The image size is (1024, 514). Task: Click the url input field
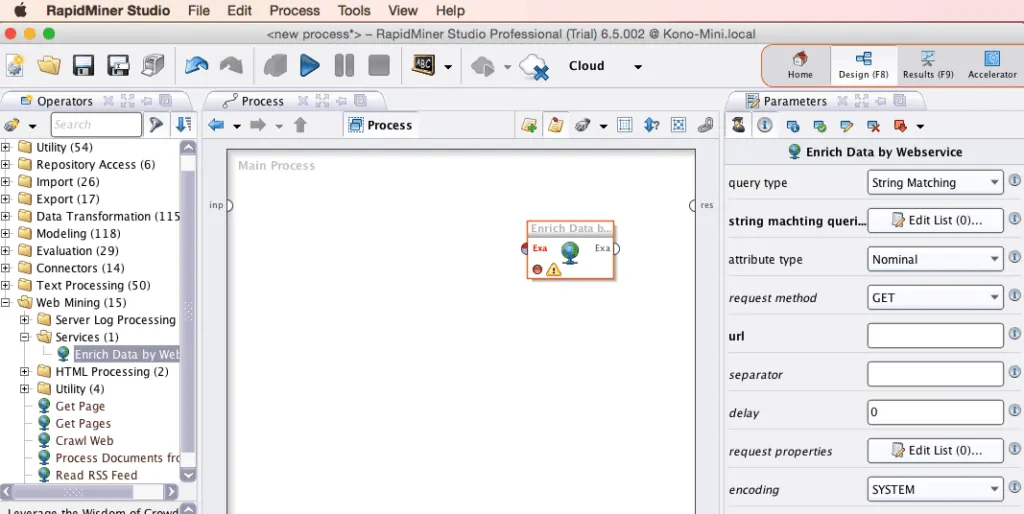935,336
